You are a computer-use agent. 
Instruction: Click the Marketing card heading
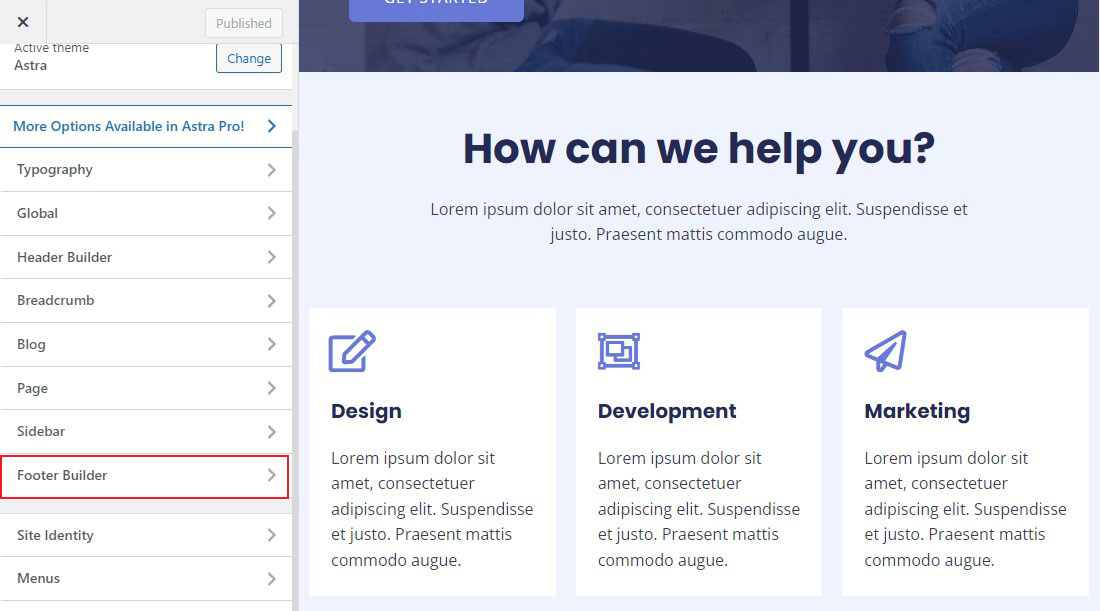click(917, 411)
